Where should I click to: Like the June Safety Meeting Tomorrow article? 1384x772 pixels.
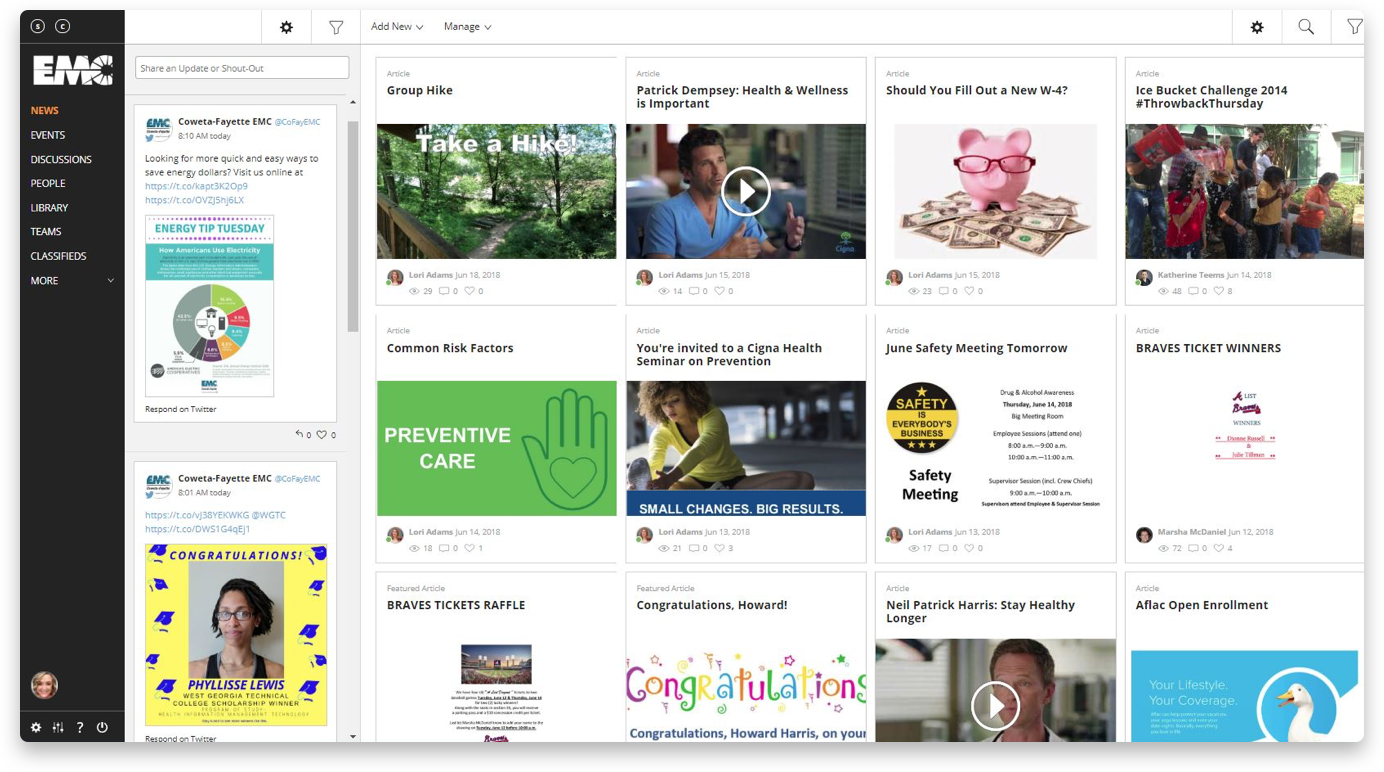pos(968,548)
